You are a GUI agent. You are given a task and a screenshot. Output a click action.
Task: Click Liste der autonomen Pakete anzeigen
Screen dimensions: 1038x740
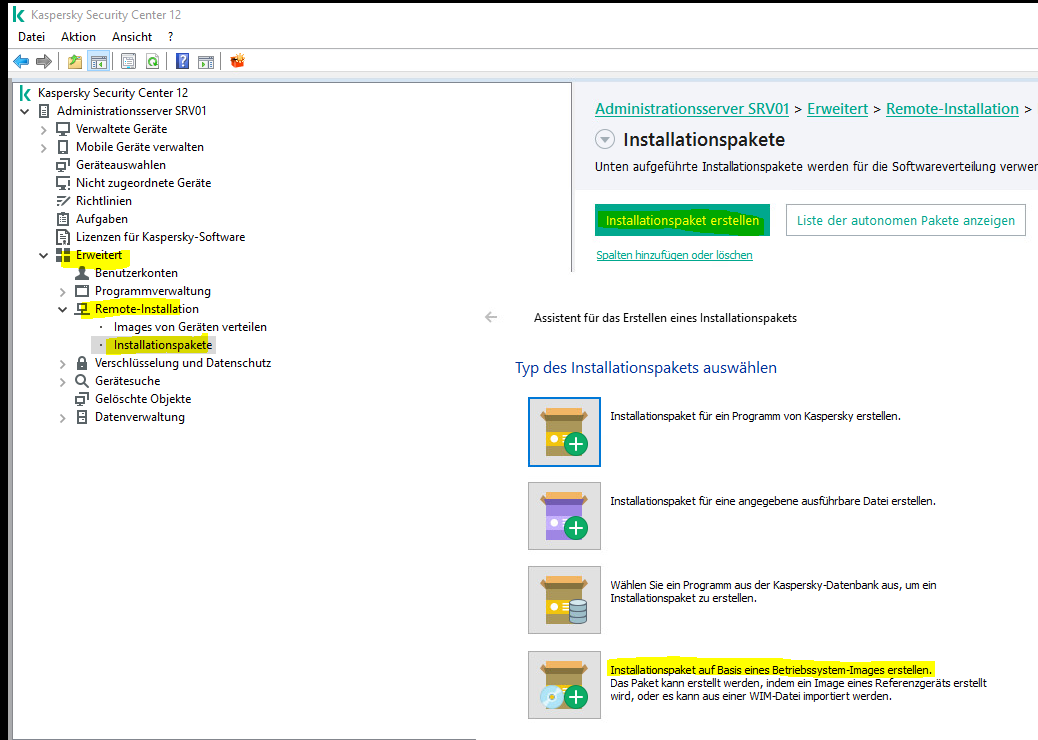click(x=906, y=220)
